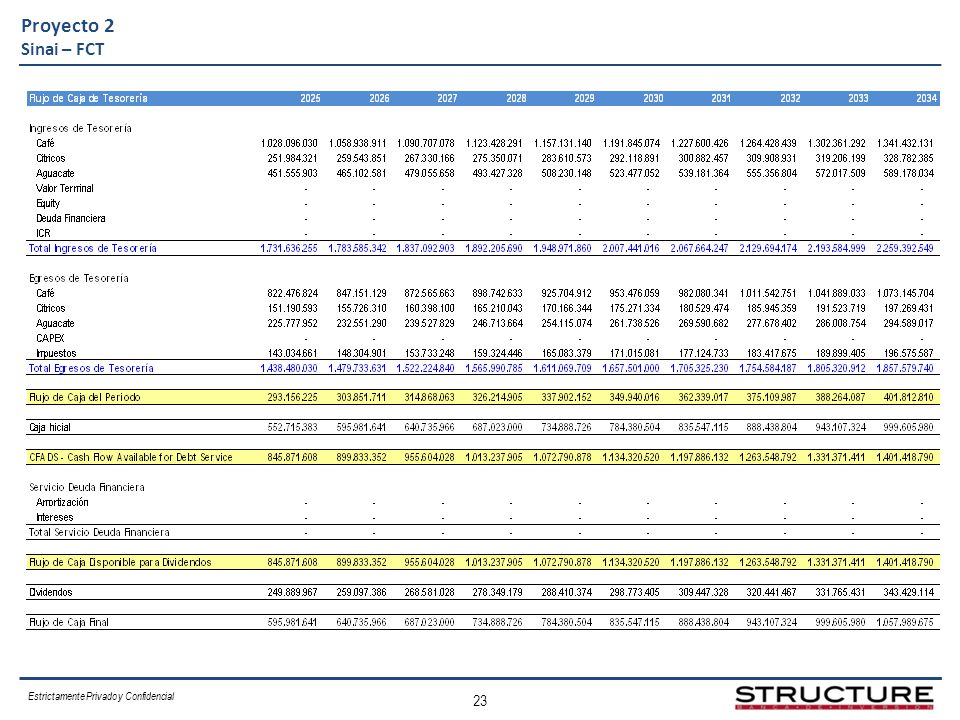This screenshot has width=960, height=720.
Task: Click the 'Dividendos' row label
Action: point(51,592)
